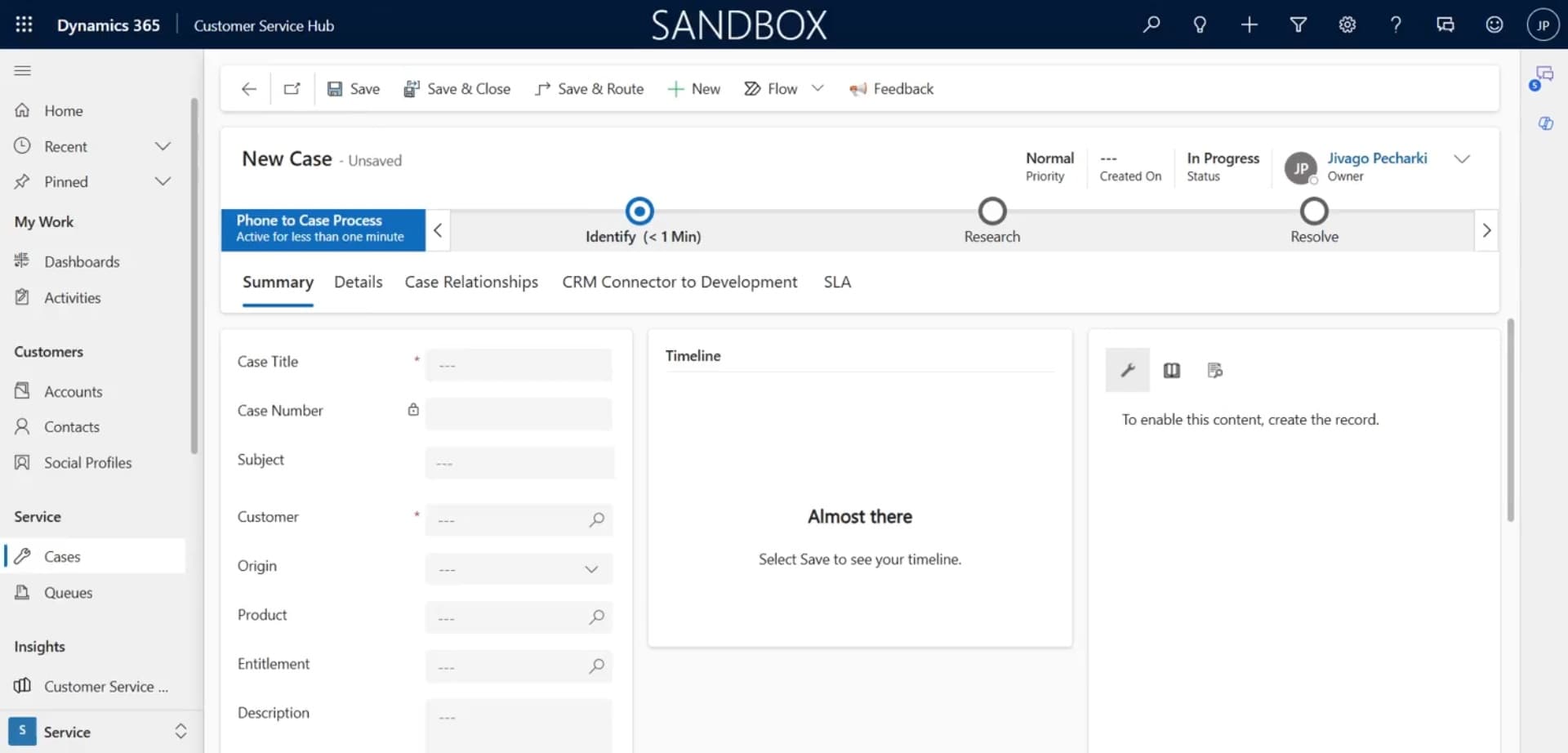Switch to the Summary tab
1568x753 pixels.
[278, 283]
